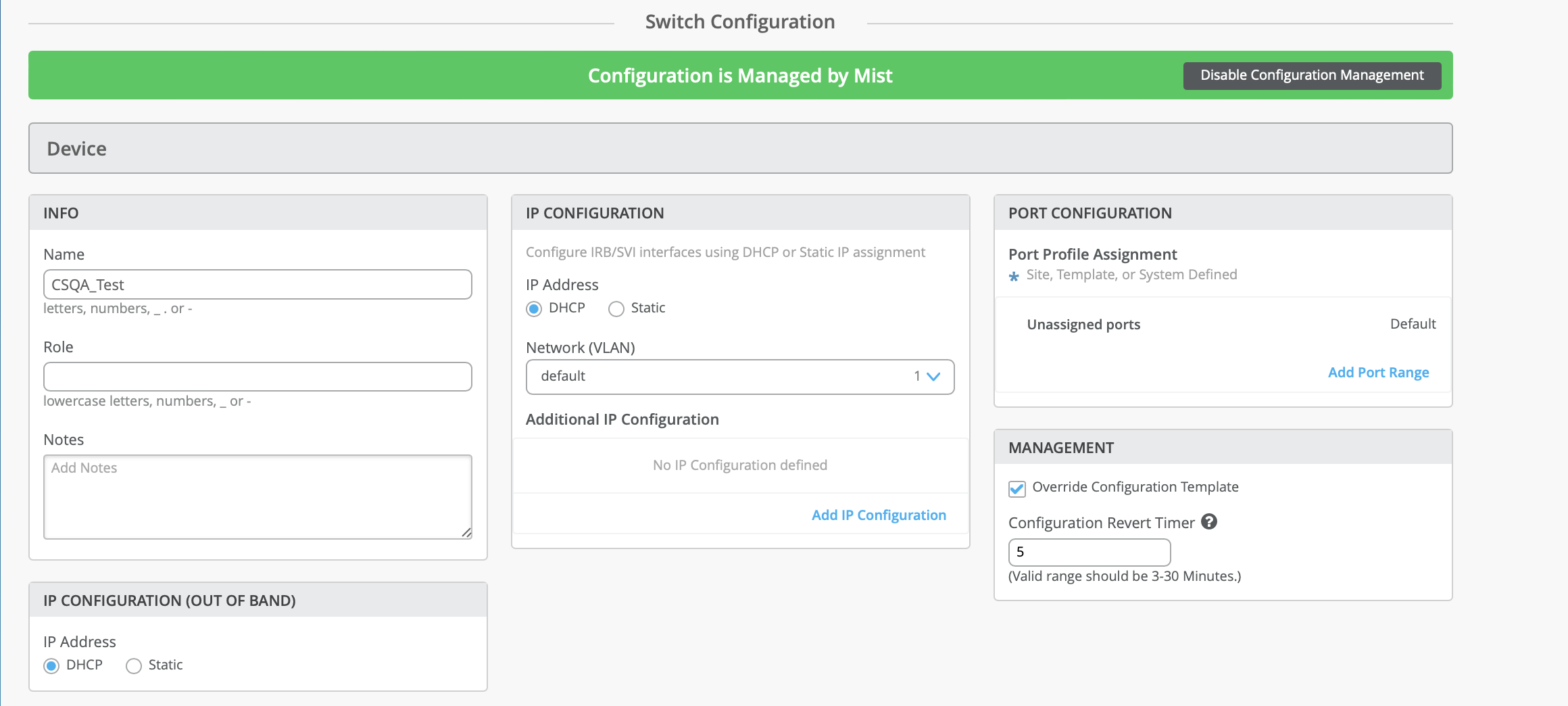Collapse the Device section header
Screen dimensions: 1568x706
740,148
